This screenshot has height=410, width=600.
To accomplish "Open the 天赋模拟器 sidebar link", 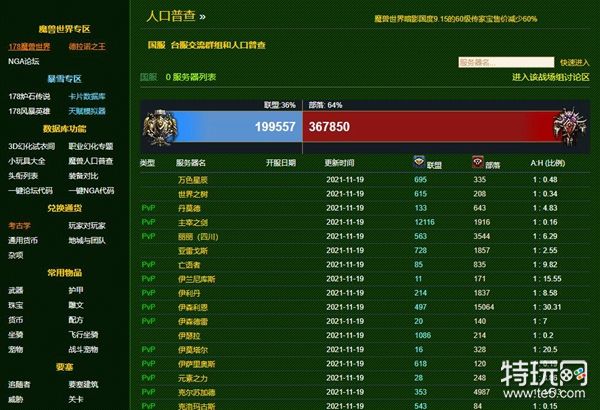I will click(x=87, y=111).
